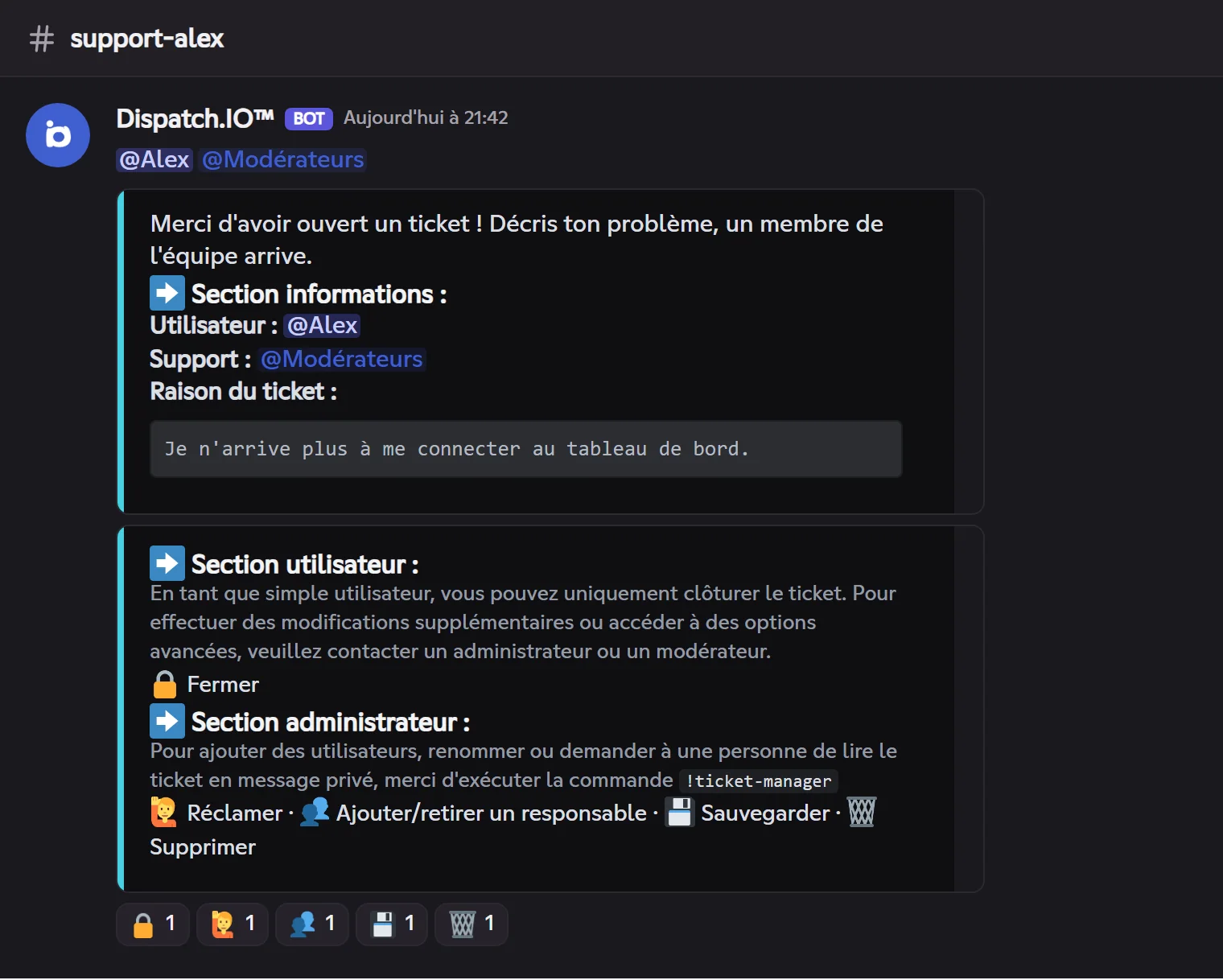
Task: Click the word Réclamer
Action: click(x=235, y=813)
